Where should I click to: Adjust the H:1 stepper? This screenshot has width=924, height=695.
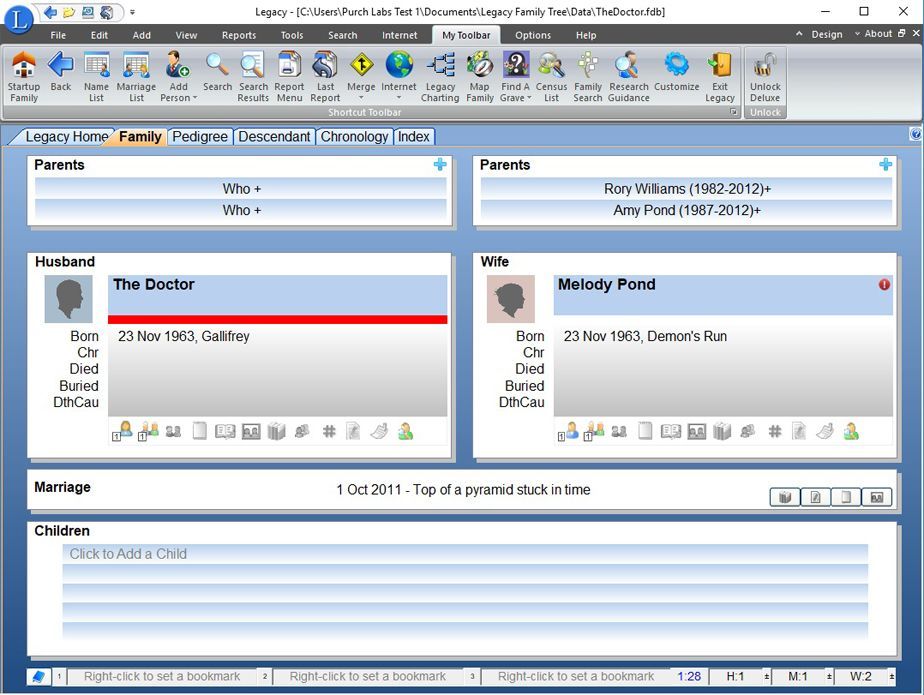tap(767, 676)
